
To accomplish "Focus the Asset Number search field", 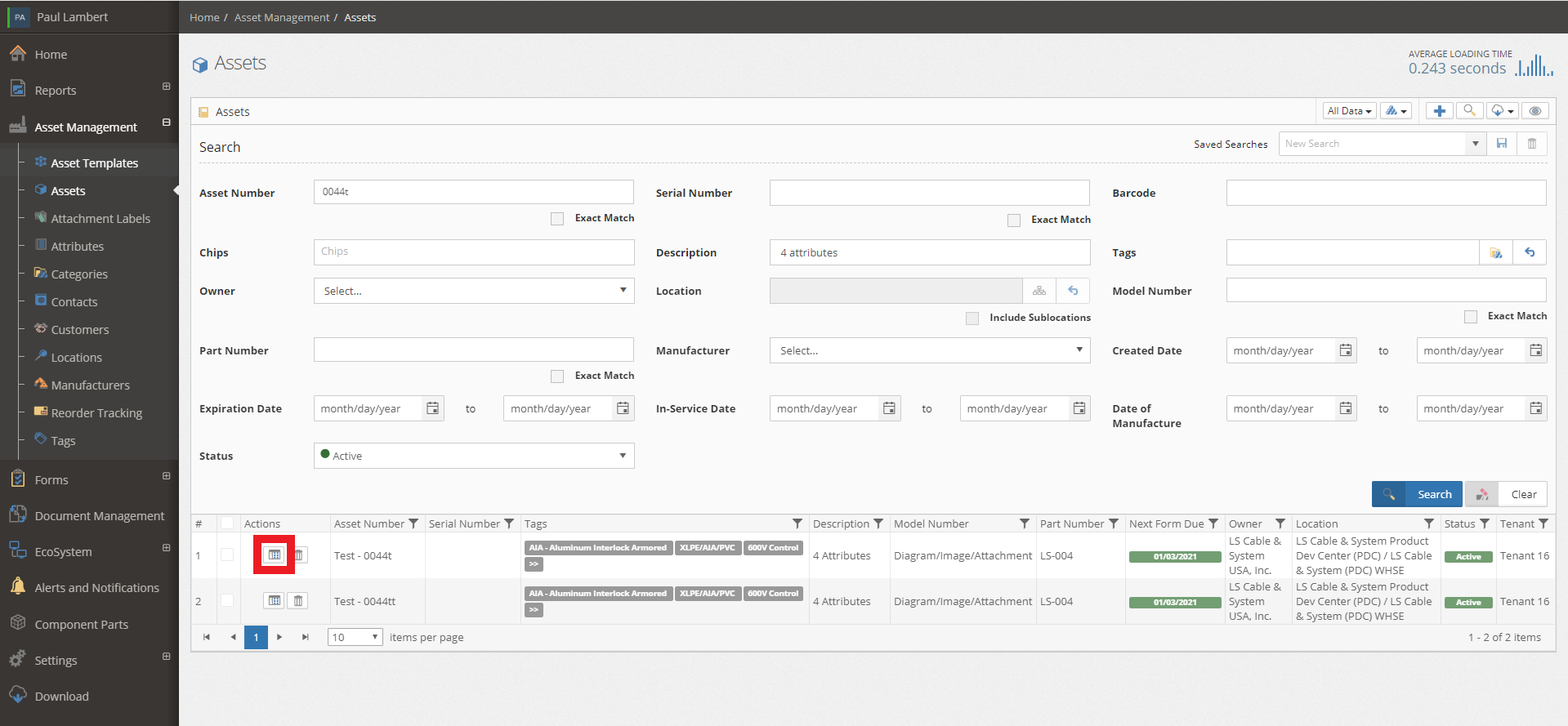I will (474, 192).
